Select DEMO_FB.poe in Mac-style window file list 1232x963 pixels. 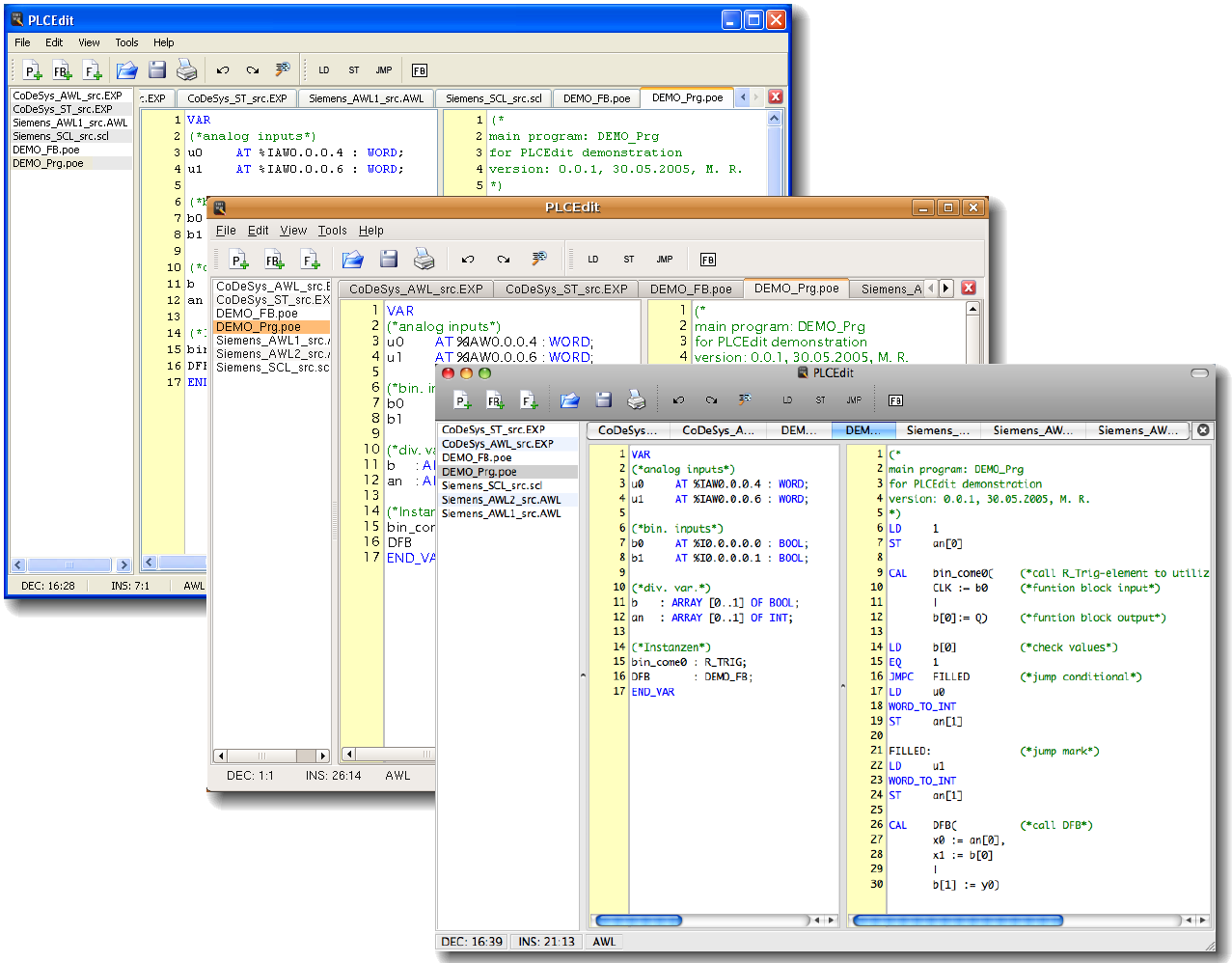click(477, 457)
